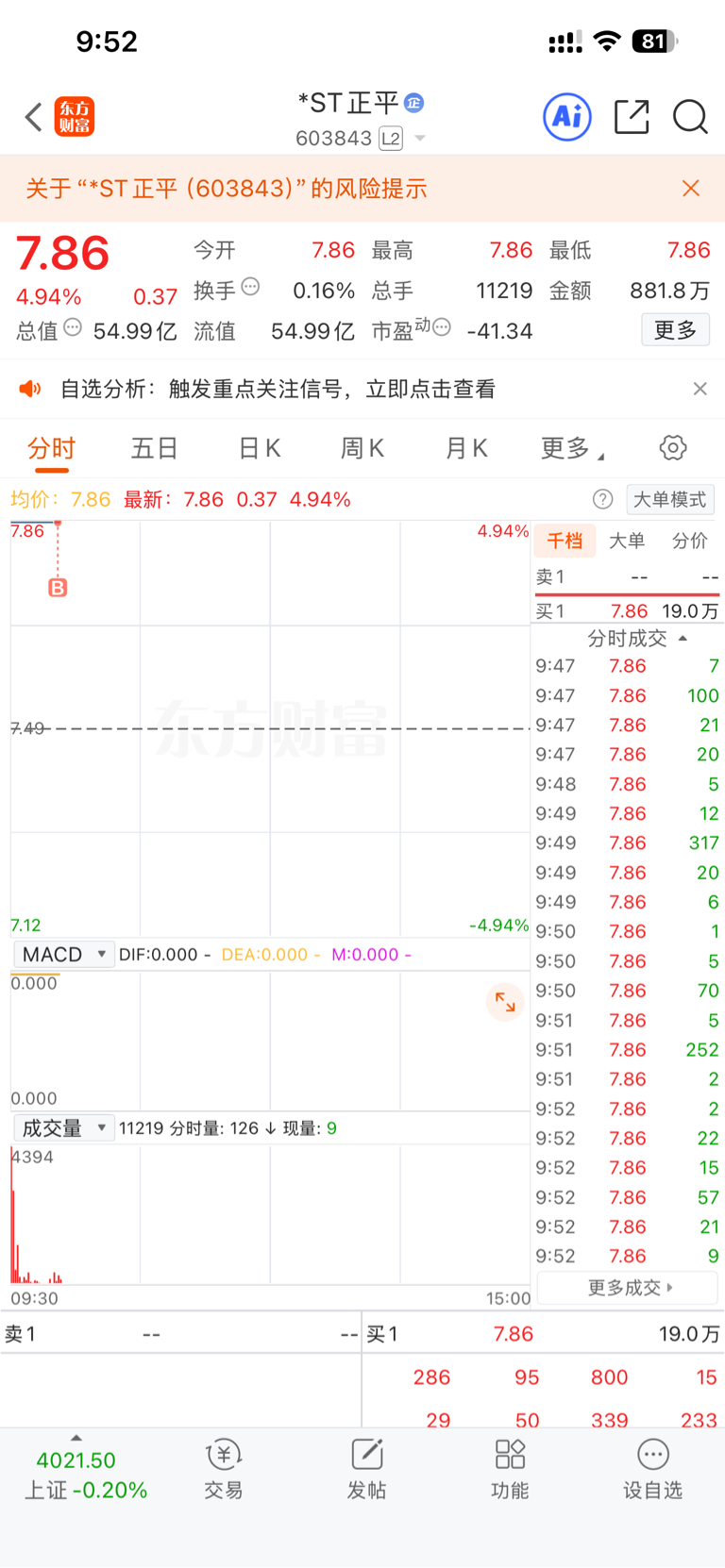
Task: Switch to the 周K tab
Action: coord(362,448)
